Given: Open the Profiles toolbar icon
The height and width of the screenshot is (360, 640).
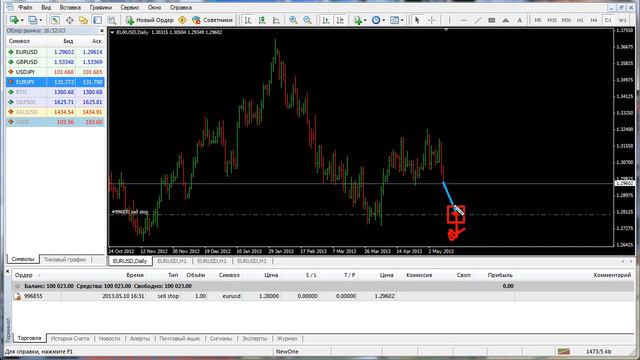Looking at the screenshot, I should [33, 20].
